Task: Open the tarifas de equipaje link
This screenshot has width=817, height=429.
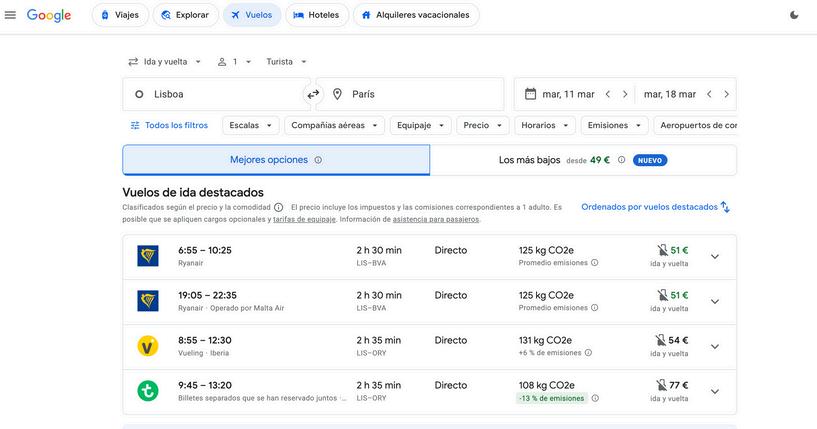Action: 304,219
